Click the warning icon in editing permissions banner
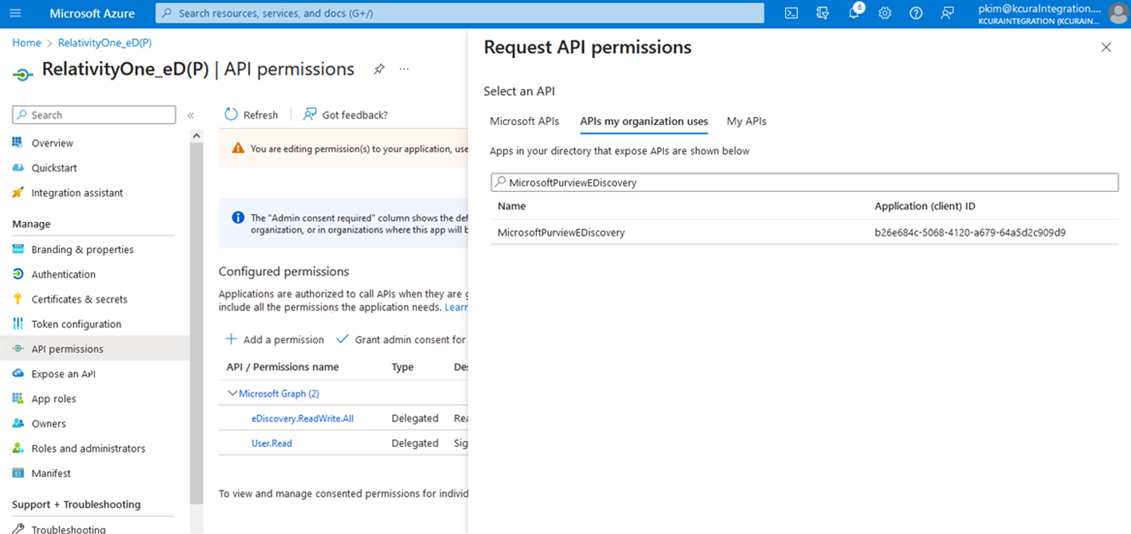The image size is (1131, 534). 237,148
